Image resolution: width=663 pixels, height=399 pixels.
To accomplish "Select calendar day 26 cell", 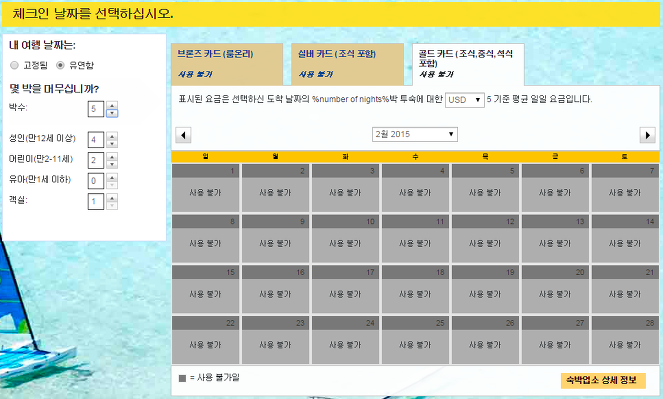I will tap(485, 340).
